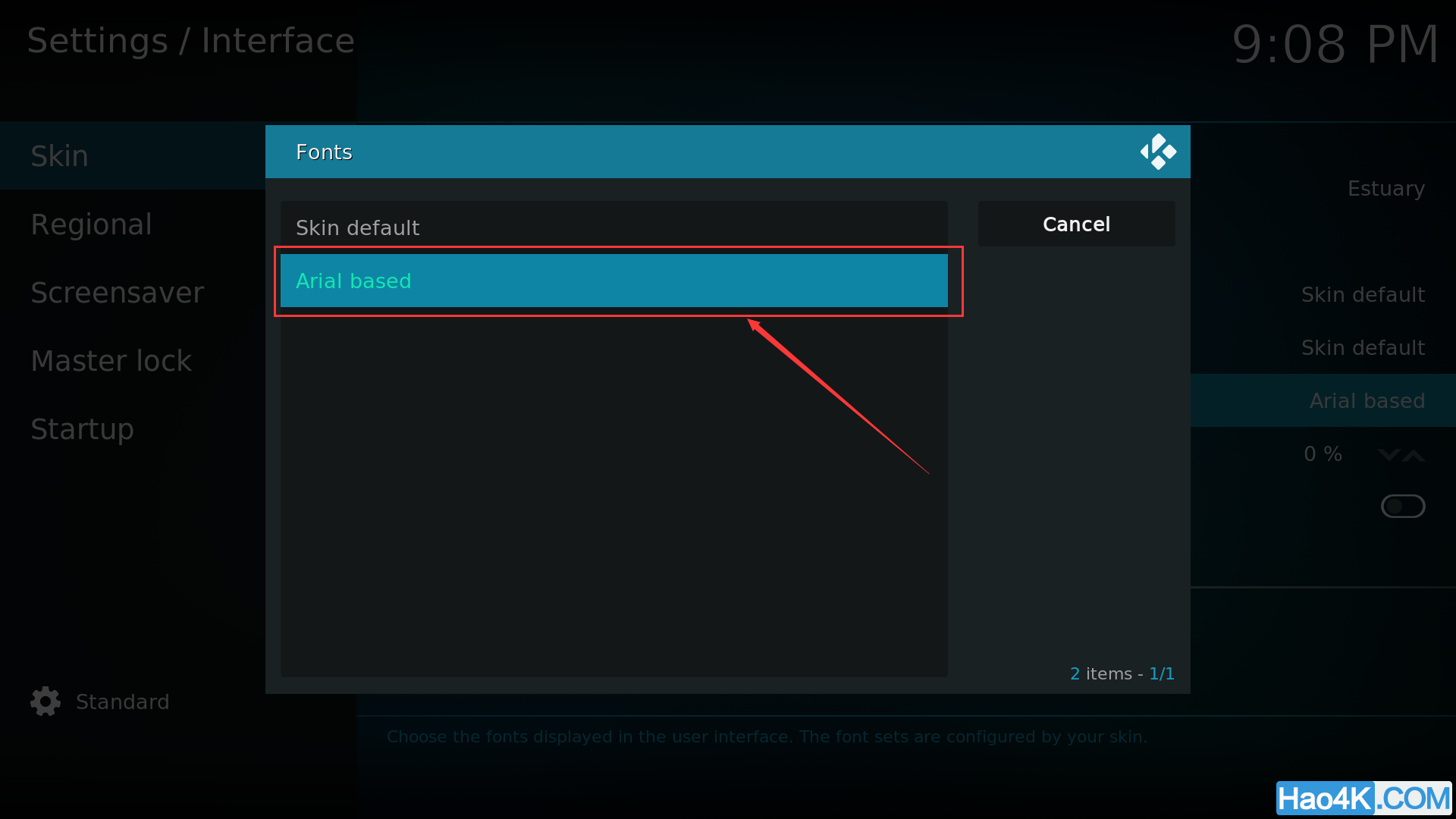Open the Skin settings category
Image resolution: width=1456 pixels, height=819 pixels.
(133, 155)
